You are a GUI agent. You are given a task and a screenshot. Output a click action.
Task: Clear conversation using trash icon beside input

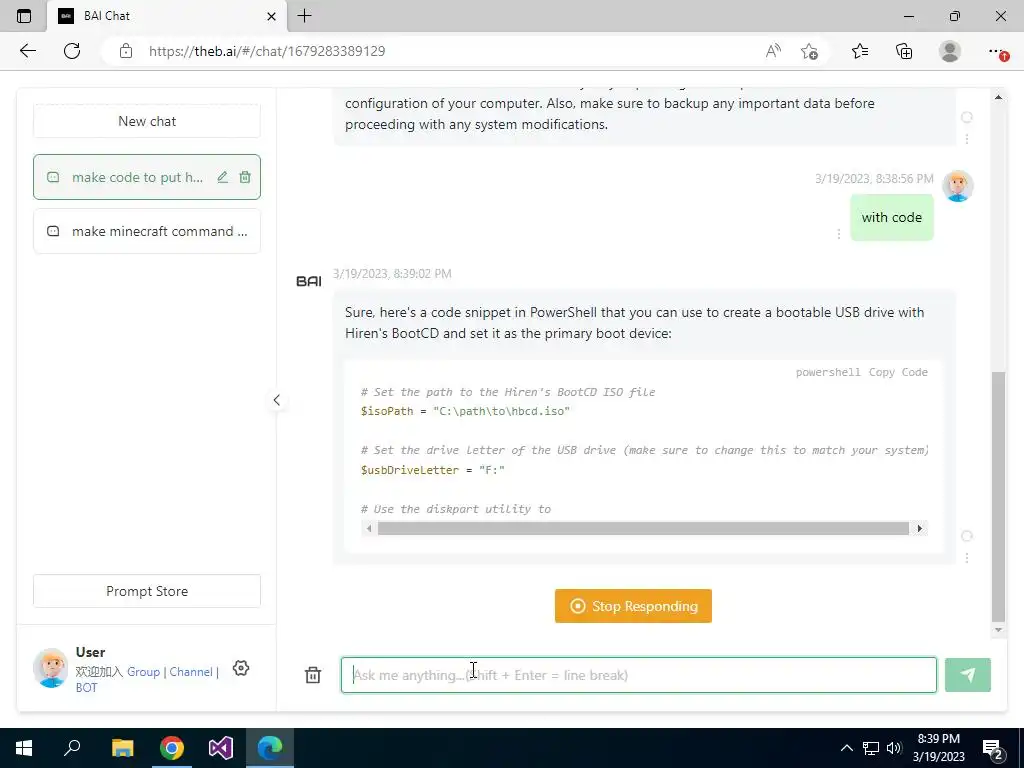(313, 675)
